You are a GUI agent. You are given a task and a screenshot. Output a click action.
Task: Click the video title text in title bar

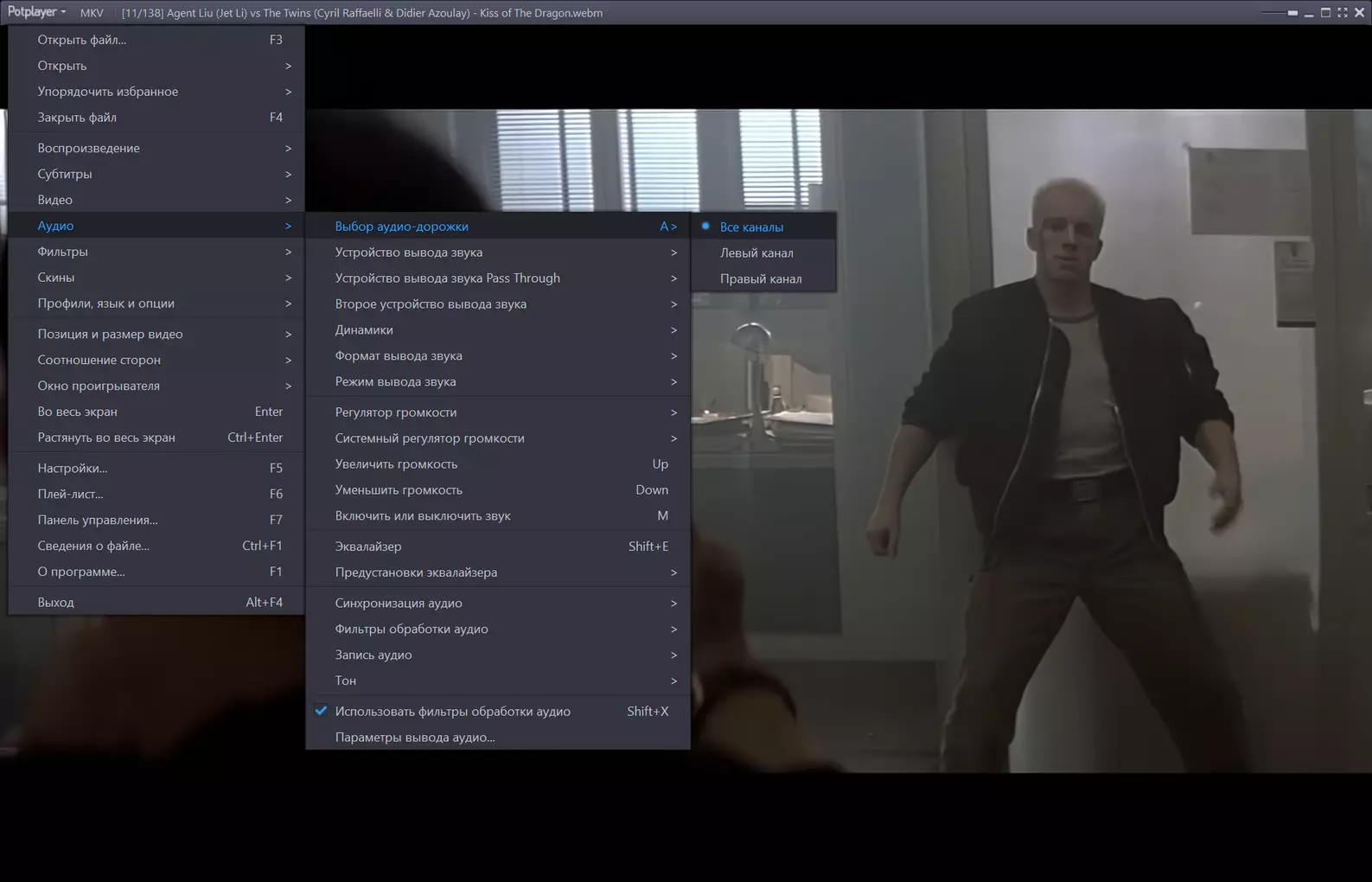point(361,13)
